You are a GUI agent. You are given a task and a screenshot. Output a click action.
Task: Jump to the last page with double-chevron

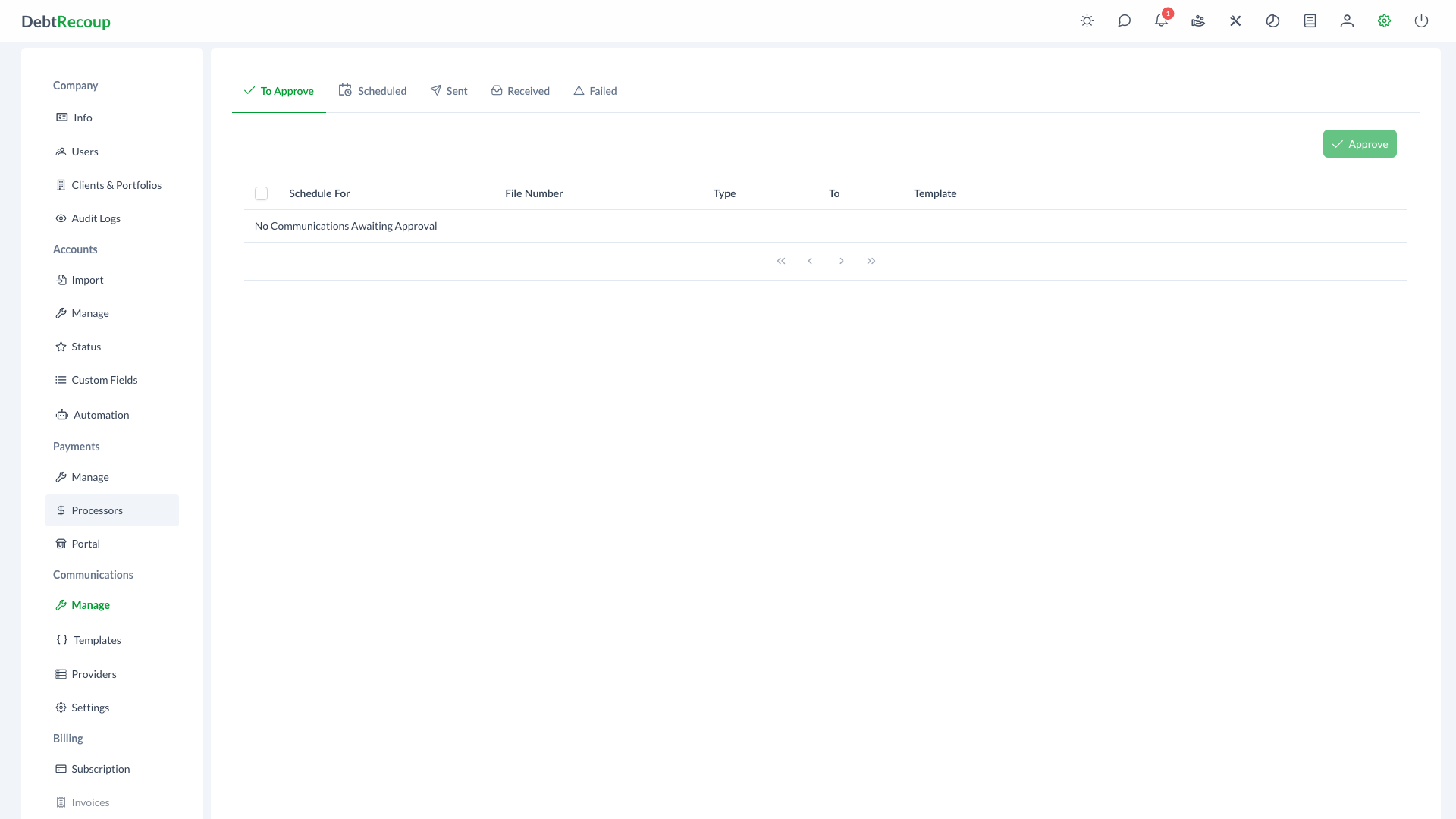click(871, 260)
